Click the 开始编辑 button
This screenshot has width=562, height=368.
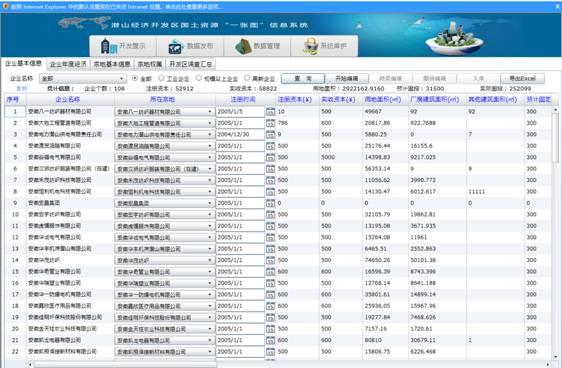[347, 78]
